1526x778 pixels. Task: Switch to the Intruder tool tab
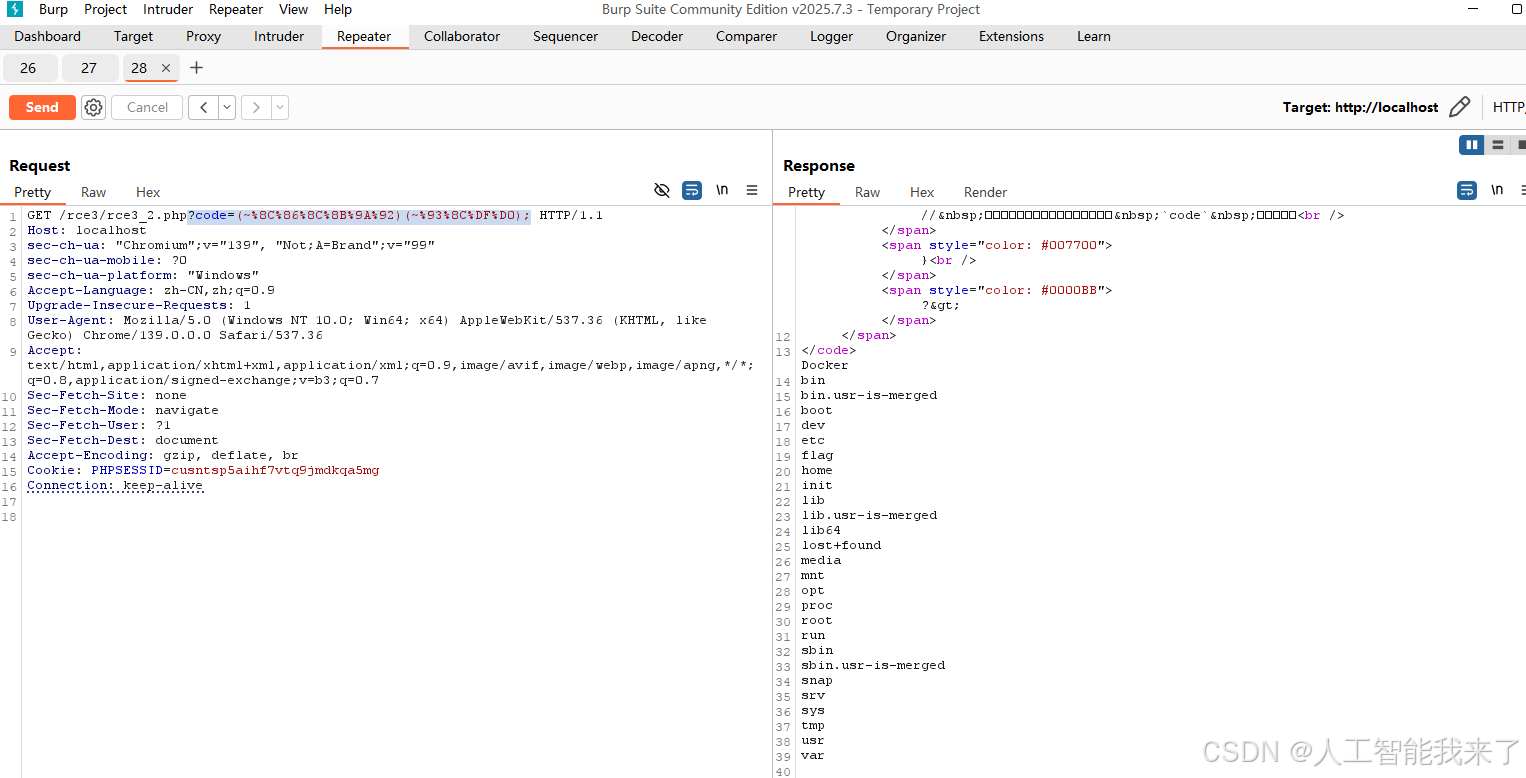[x=279, y=36]
